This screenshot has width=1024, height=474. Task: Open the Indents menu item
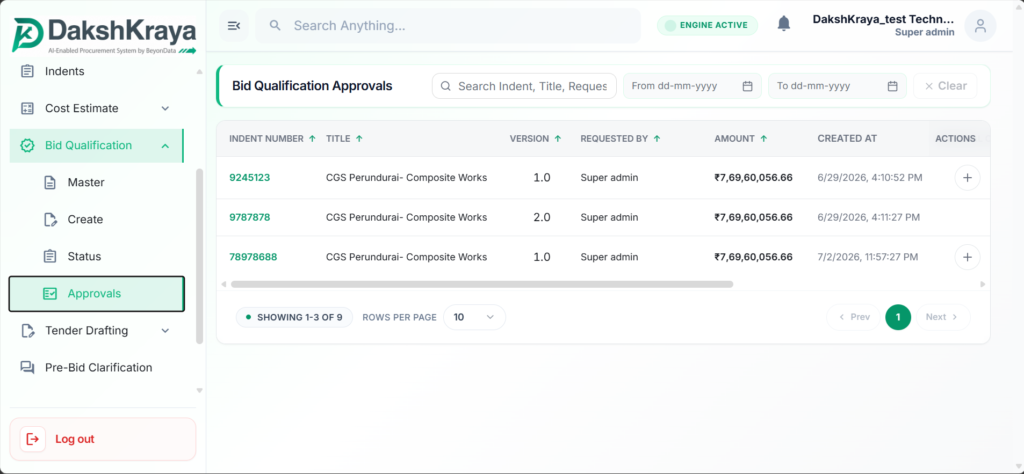pyautogui.click(x=97, y=71)
